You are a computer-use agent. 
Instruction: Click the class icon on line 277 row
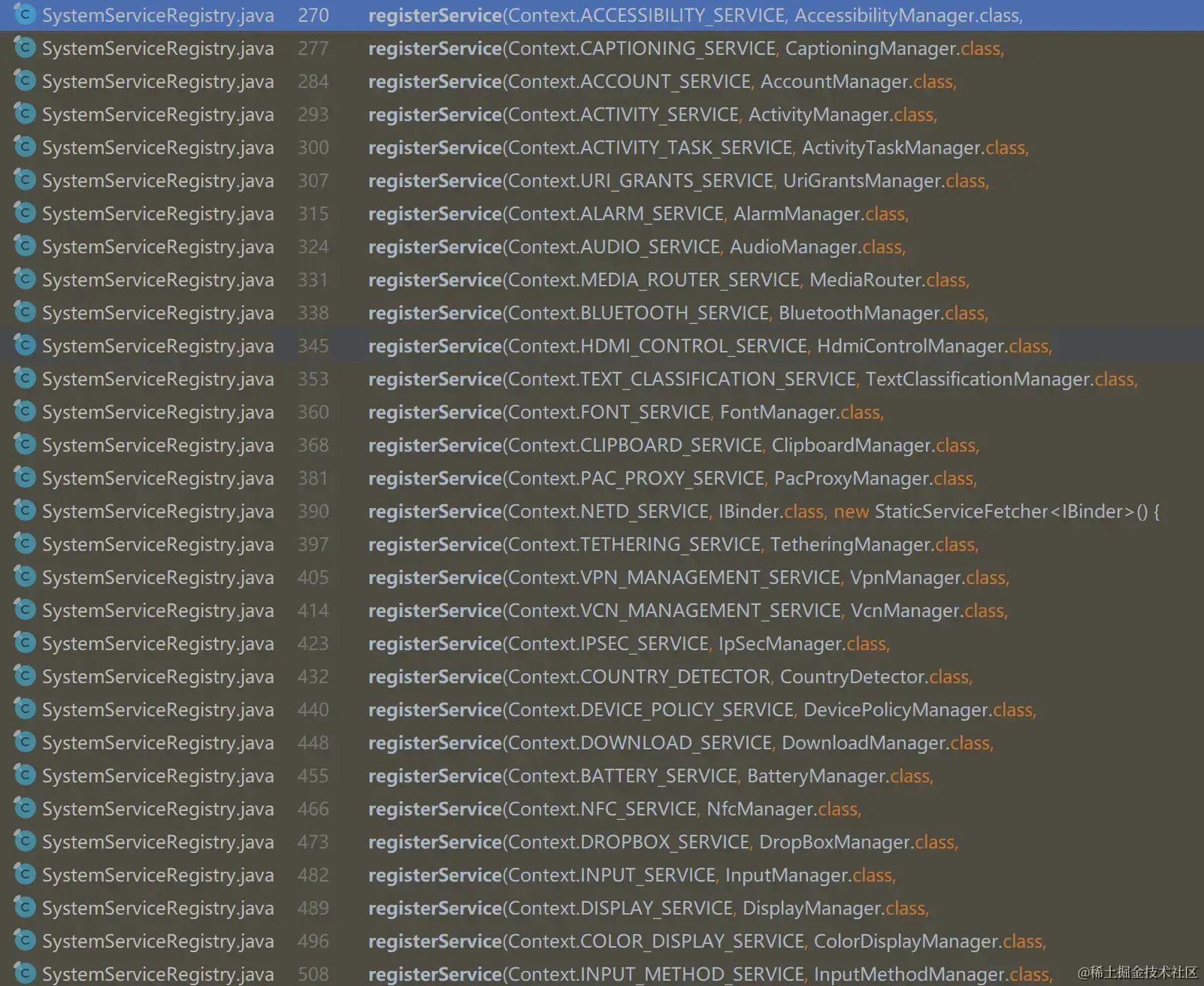25,47
